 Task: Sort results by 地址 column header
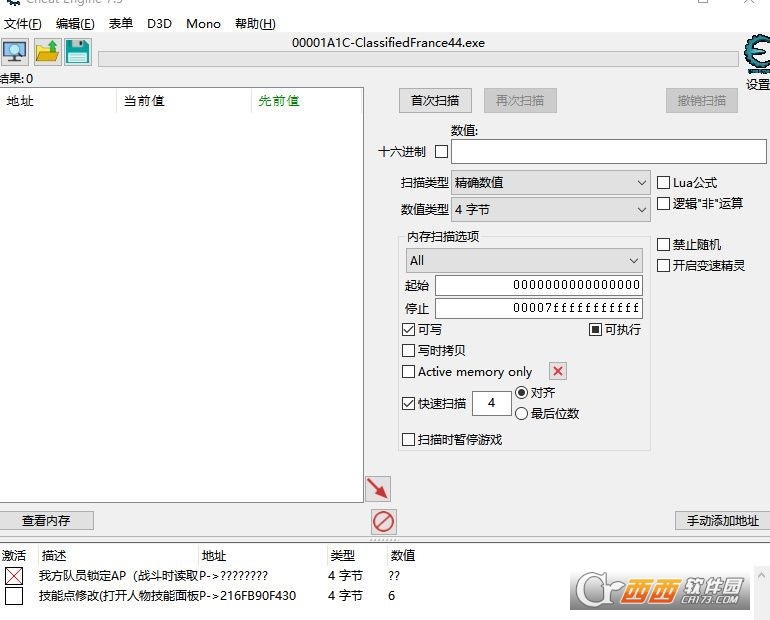[58, 101]
